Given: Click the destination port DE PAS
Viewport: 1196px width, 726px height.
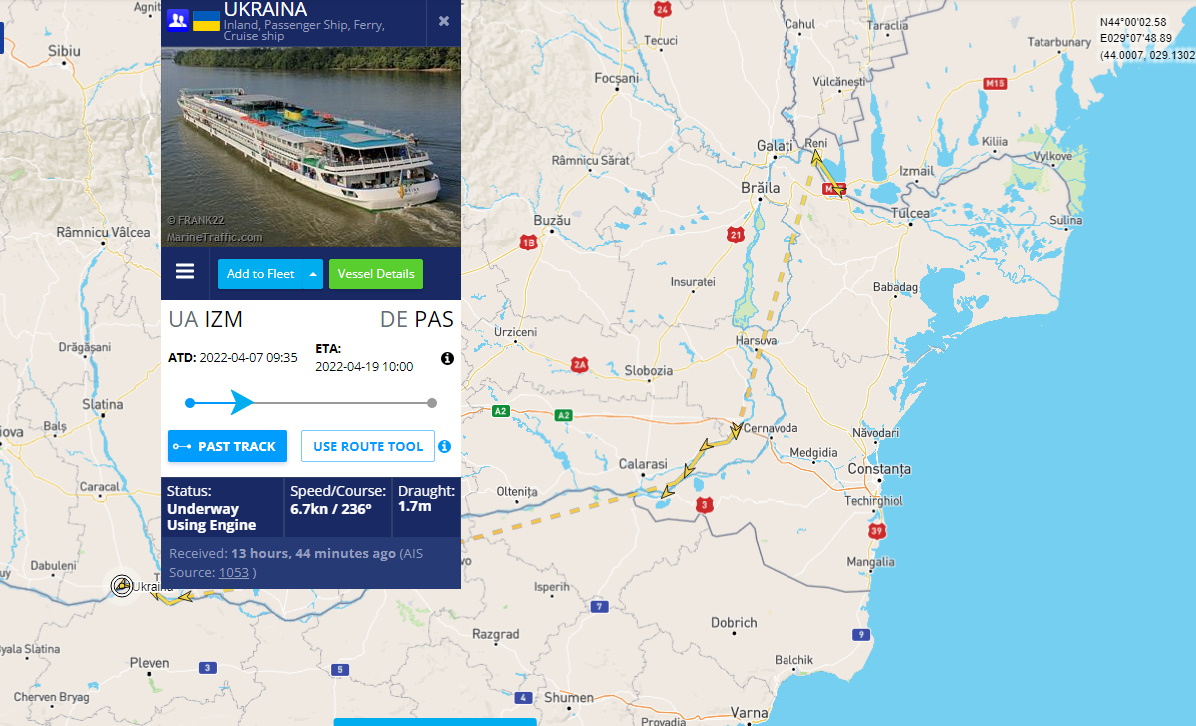Looking at the screenshot, I should click(x=416, y=320).
